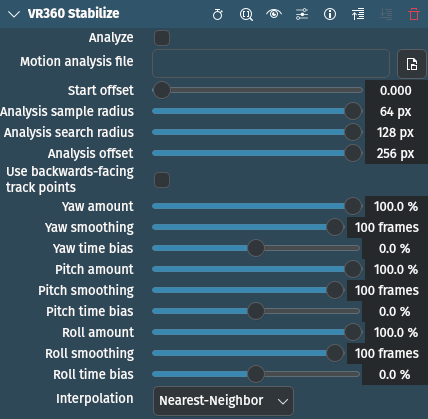The width and height of the screenshot is (428, 419).
Task: Click the timer icon in VR360 Stabilize header
Action: point(218,14)
